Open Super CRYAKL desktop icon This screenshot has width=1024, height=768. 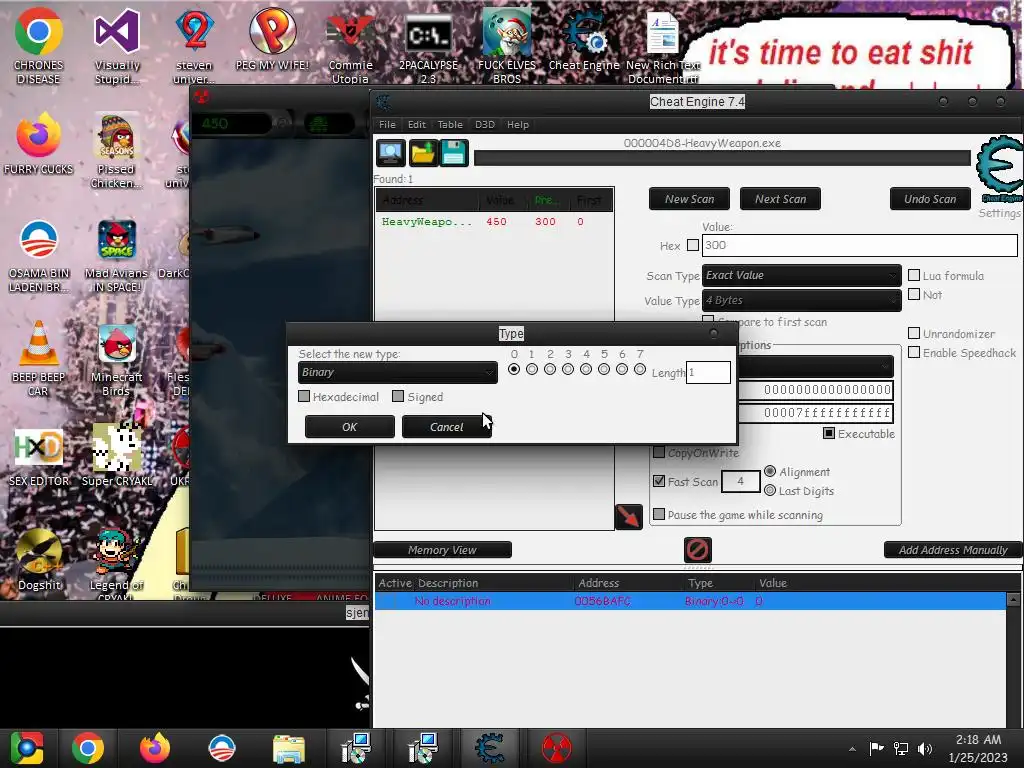(x=116, y=456)
